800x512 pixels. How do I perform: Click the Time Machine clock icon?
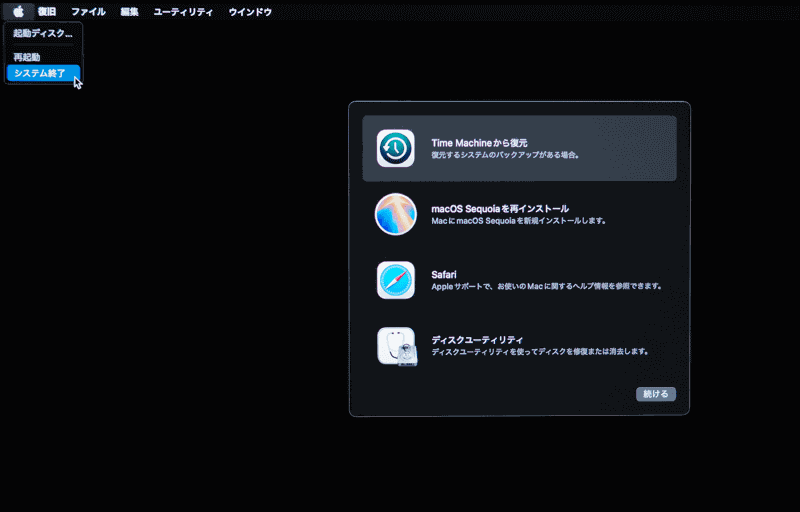(395, 148)
